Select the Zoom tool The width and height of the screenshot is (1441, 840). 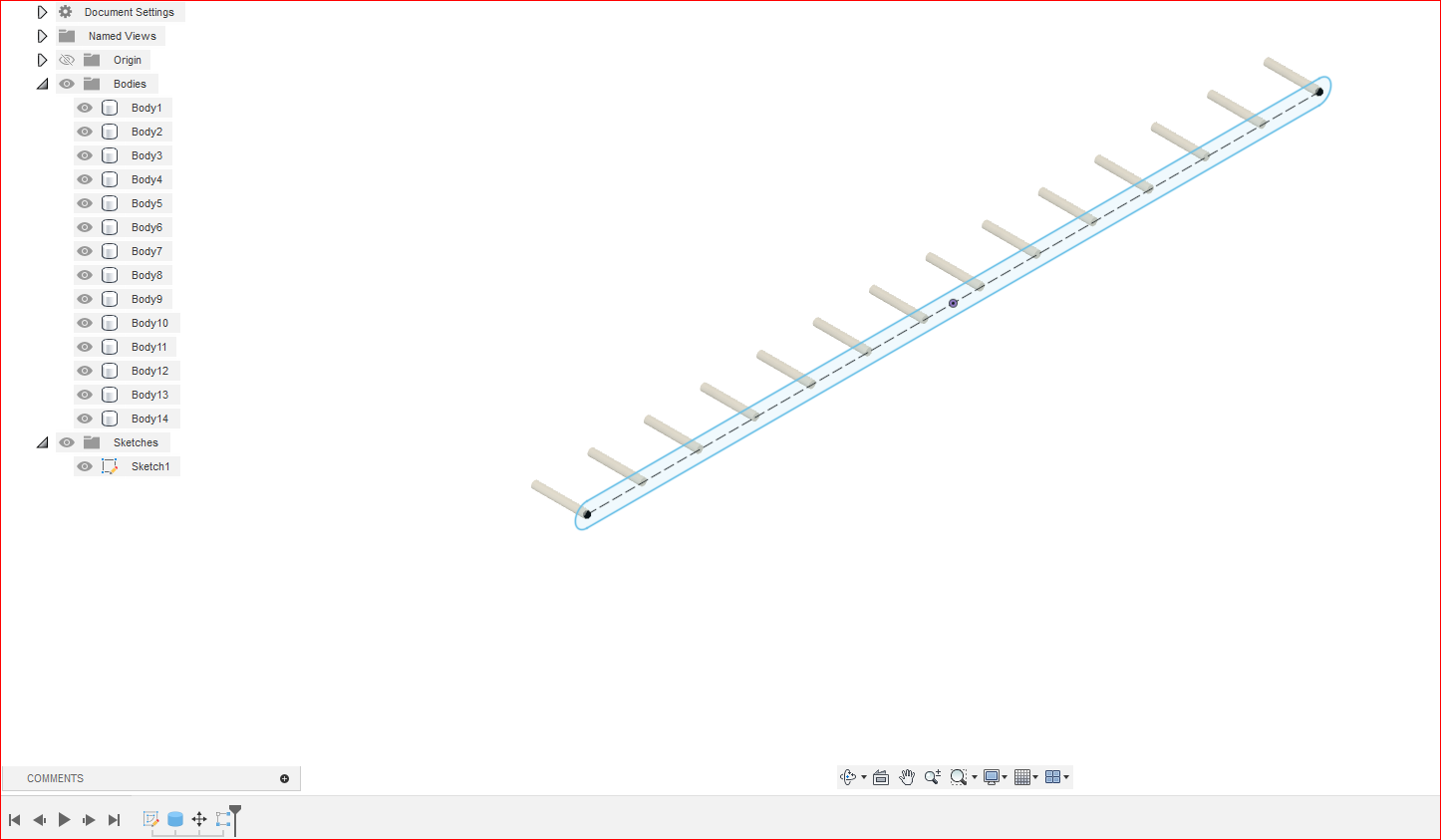tap(933, 777)
